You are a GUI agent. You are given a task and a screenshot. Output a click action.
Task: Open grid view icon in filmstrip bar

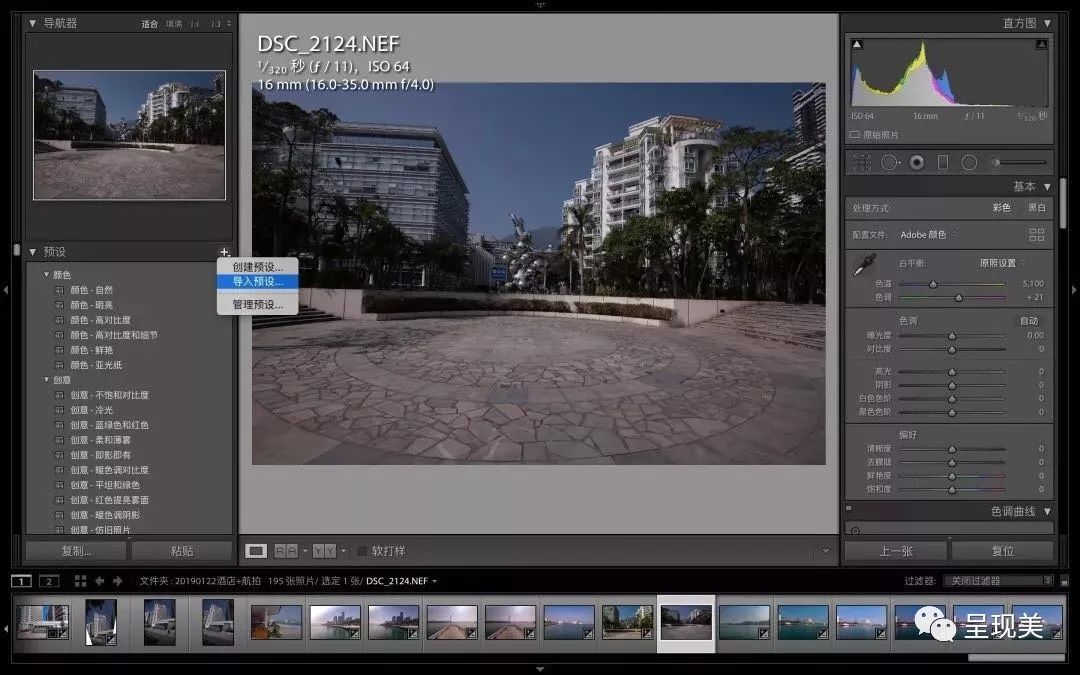tap(81, 581)
